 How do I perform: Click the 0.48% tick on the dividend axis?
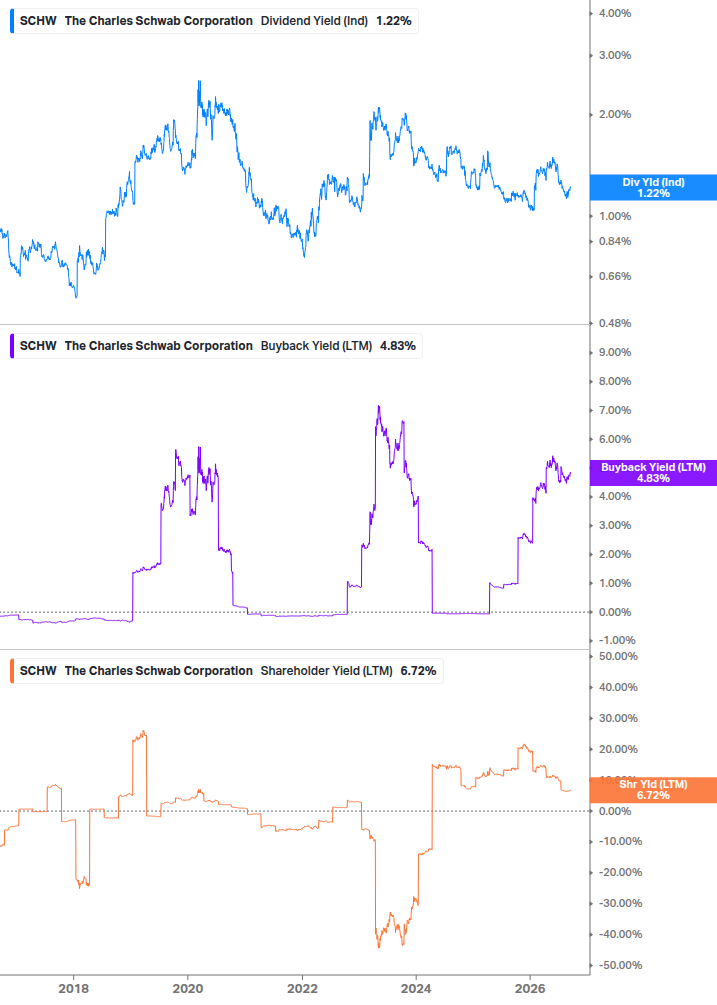[614, 323]
